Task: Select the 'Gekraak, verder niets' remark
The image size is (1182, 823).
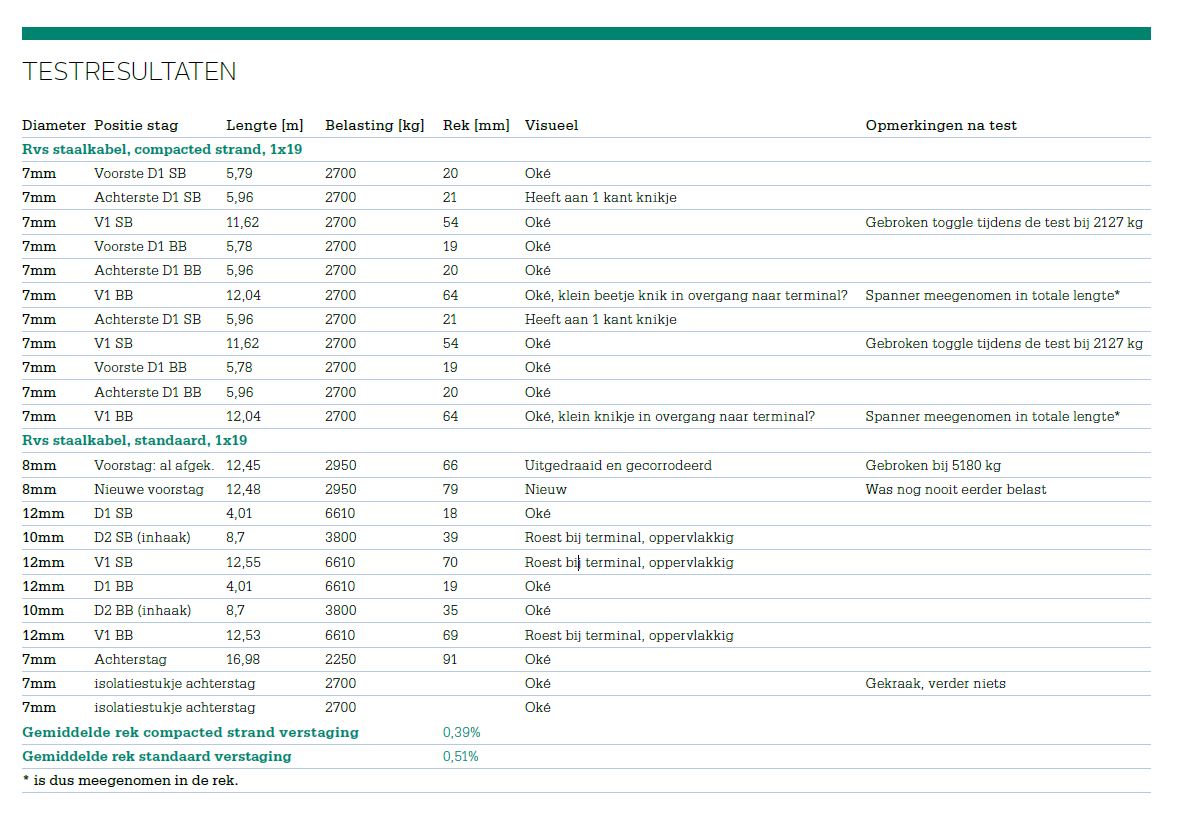Action: coord(935,684)
